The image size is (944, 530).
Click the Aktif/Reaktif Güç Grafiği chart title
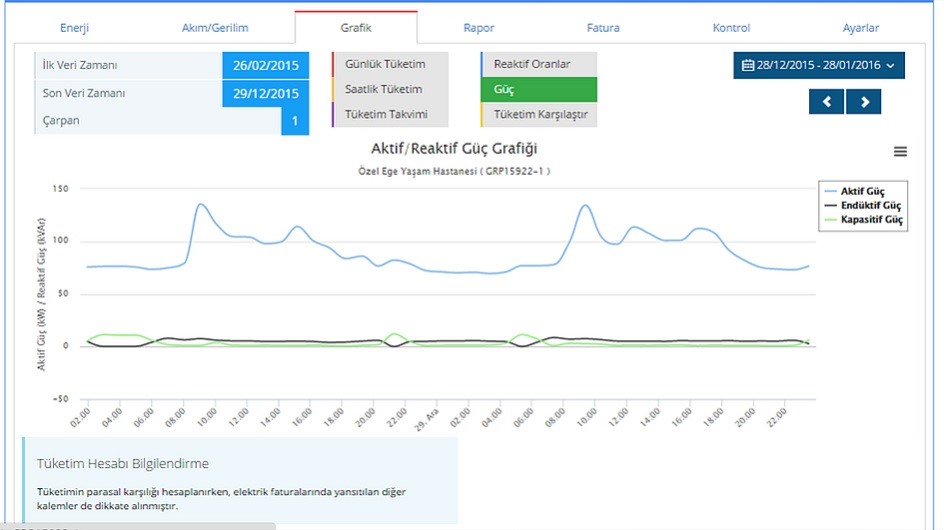tap(454, 148)
